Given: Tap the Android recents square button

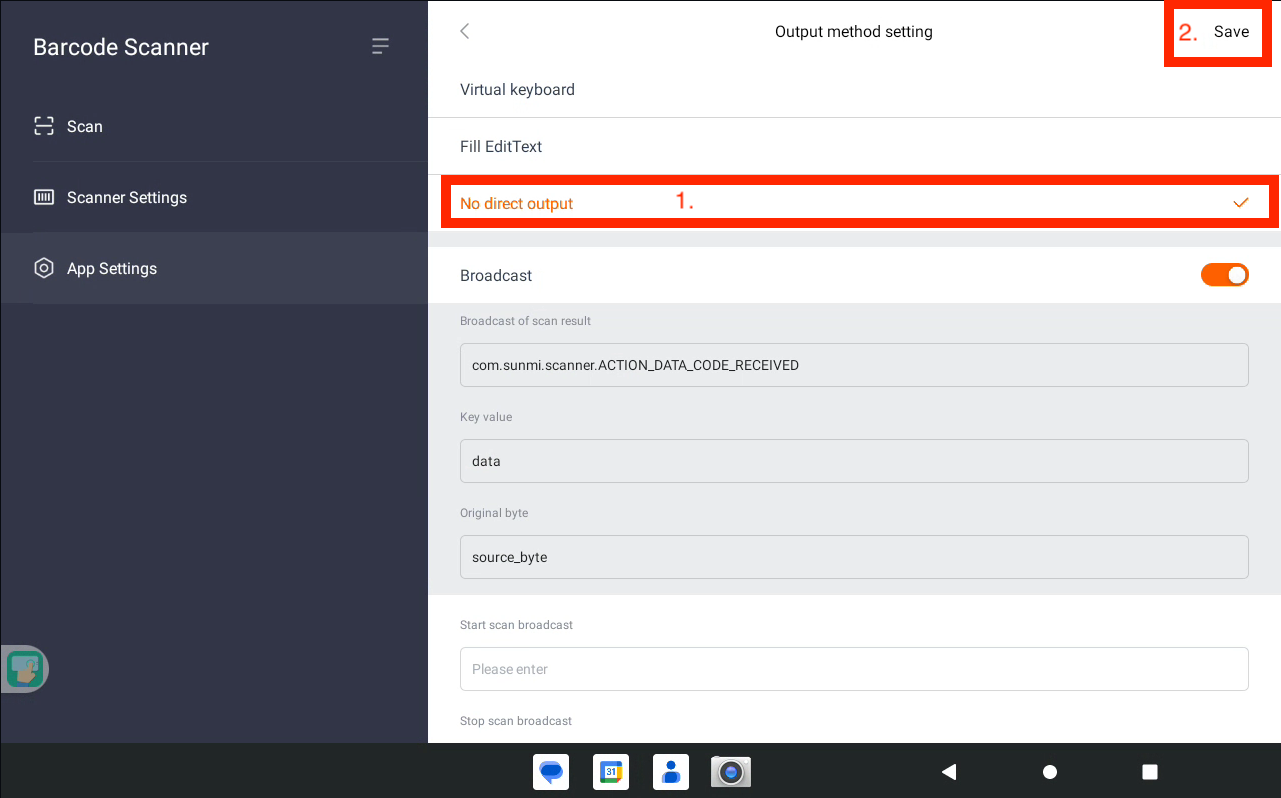Looking at the screenshot, I should [x=1150, y=772].
